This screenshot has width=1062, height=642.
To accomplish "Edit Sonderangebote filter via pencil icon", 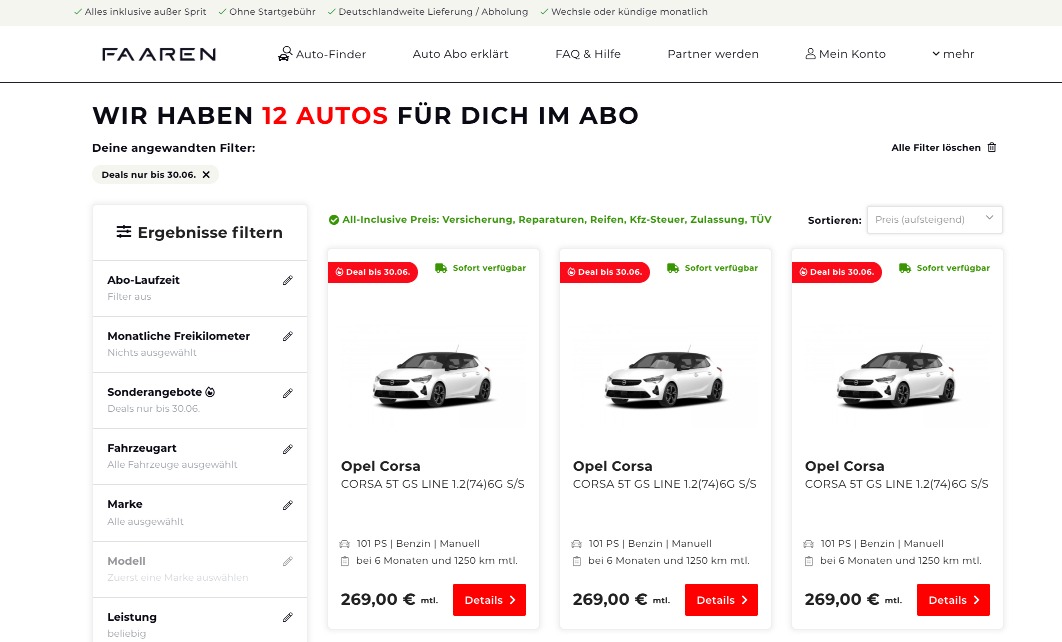I will click(x=288, y=393).
